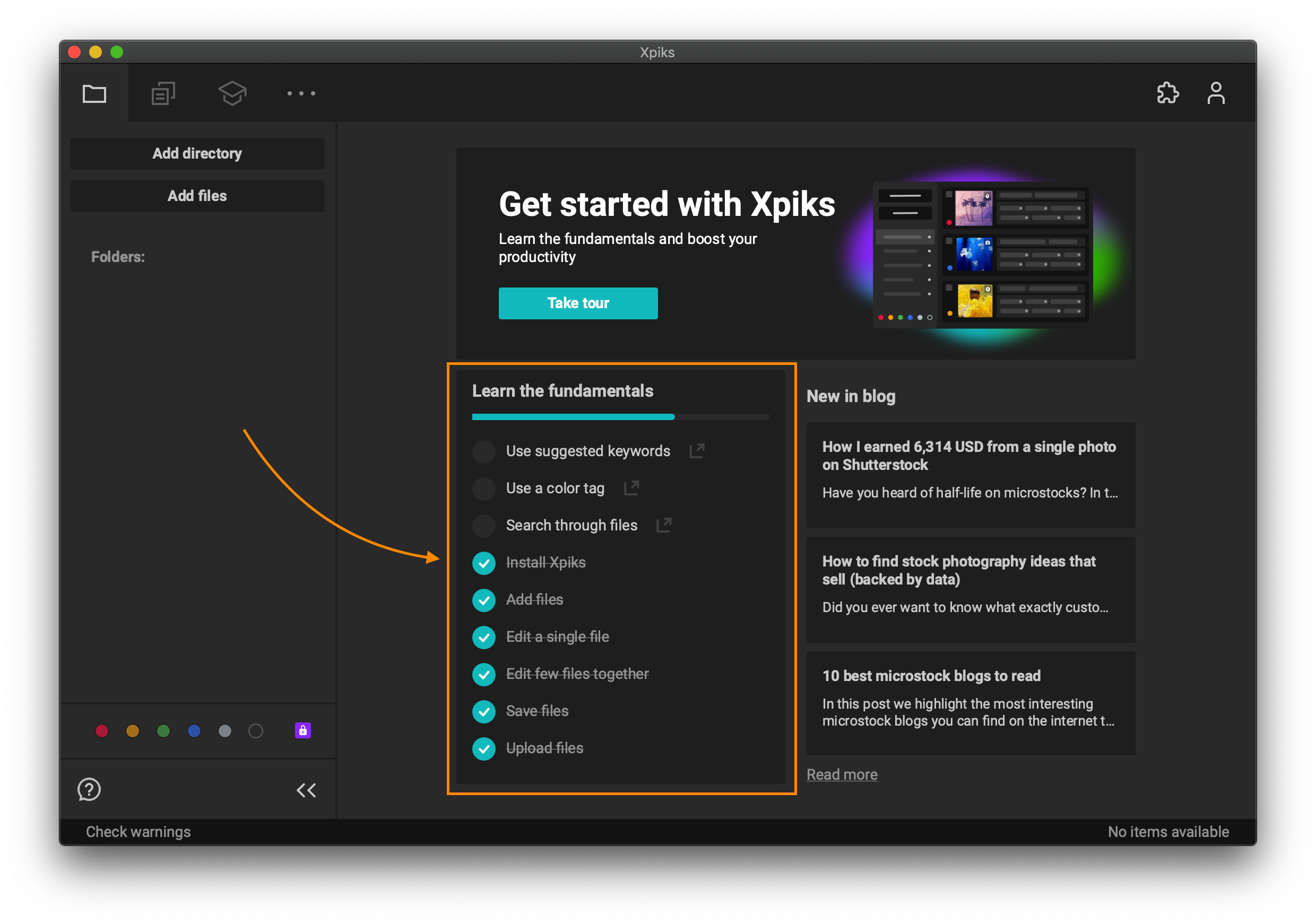1316x924 pixels.
Task: Click the Take tour button
Action: 578,303
